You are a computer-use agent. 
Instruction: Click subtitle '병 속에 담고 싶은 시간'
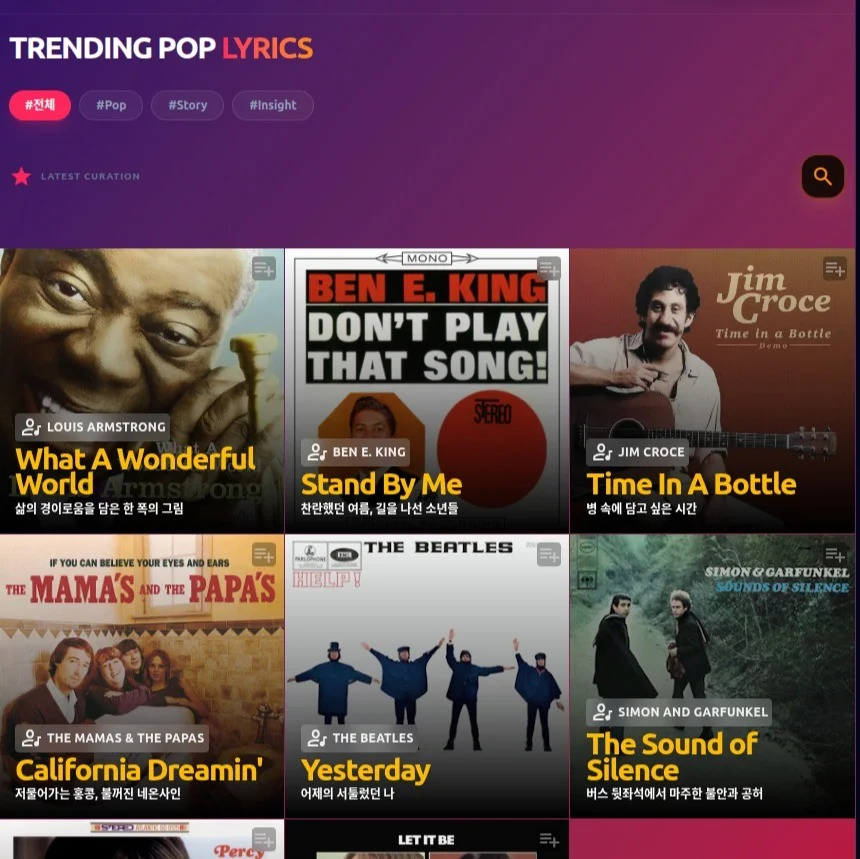(x=641, y=509)
